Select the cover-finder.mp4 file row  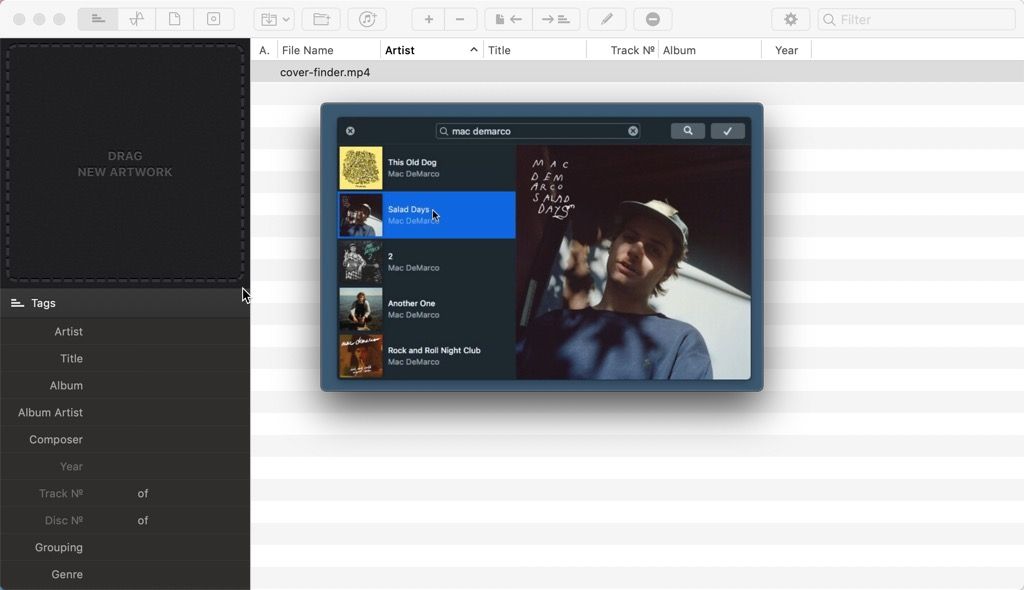(x=637, y=72)
